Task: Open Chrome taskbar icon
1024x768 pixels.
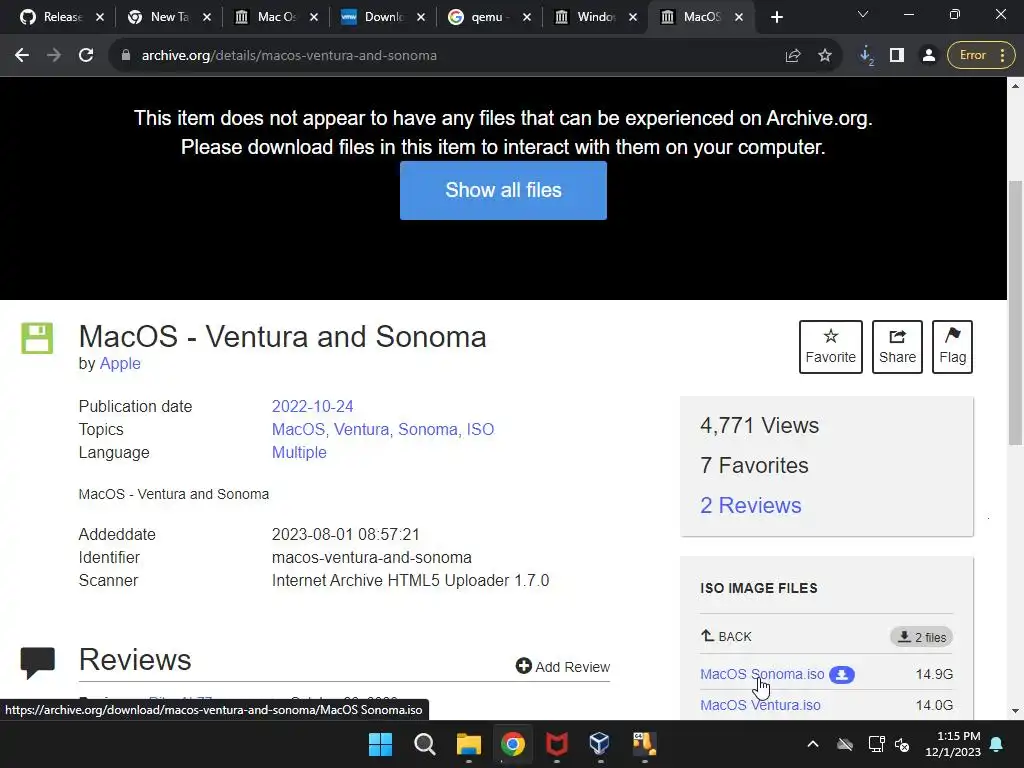Action: 513,744
